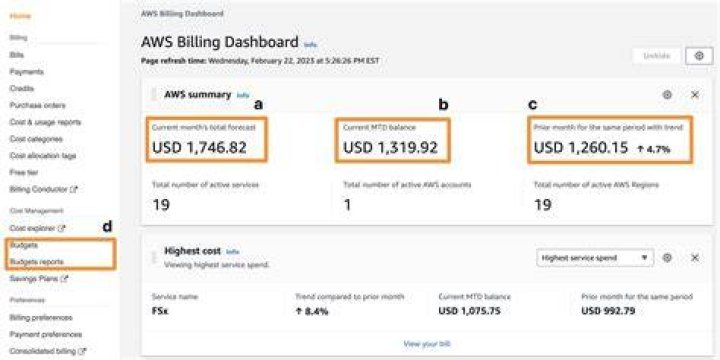Click the USD 992.79 value
This screenshot has height=360, width=720.
608,311
